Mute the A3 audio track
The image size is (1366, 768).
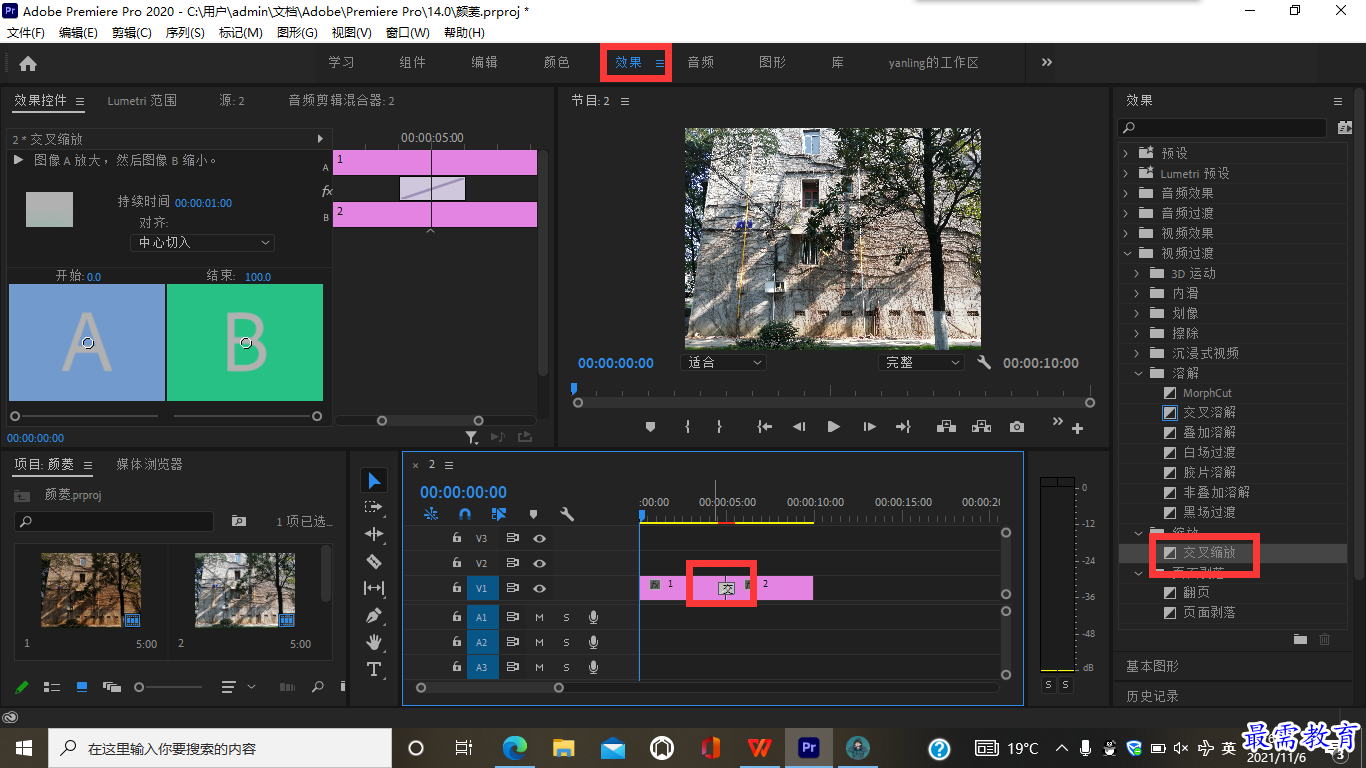point(539,667)
